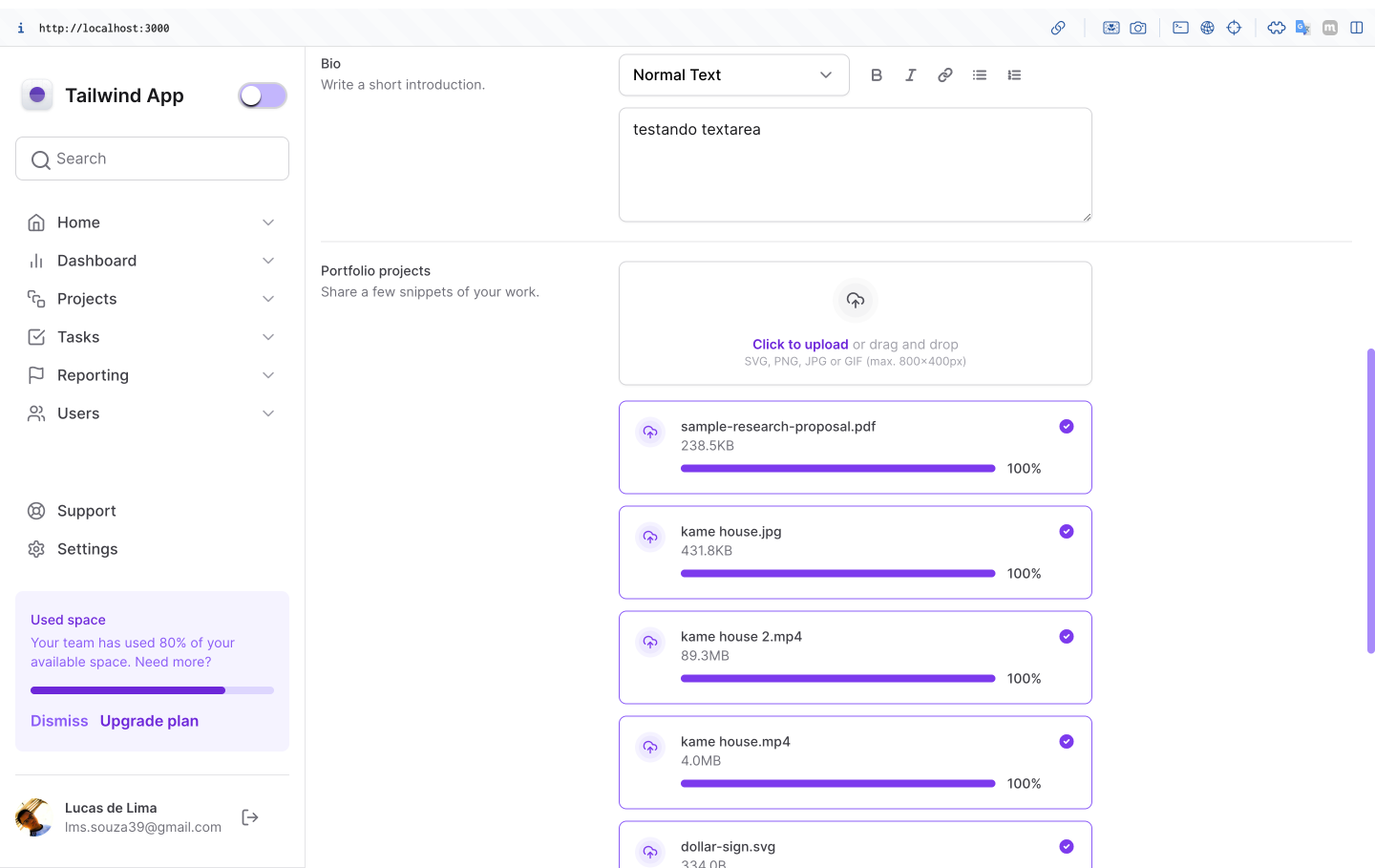Focus the sidebar Search field
The image size is (1375, 868).
tap(152, 159)
